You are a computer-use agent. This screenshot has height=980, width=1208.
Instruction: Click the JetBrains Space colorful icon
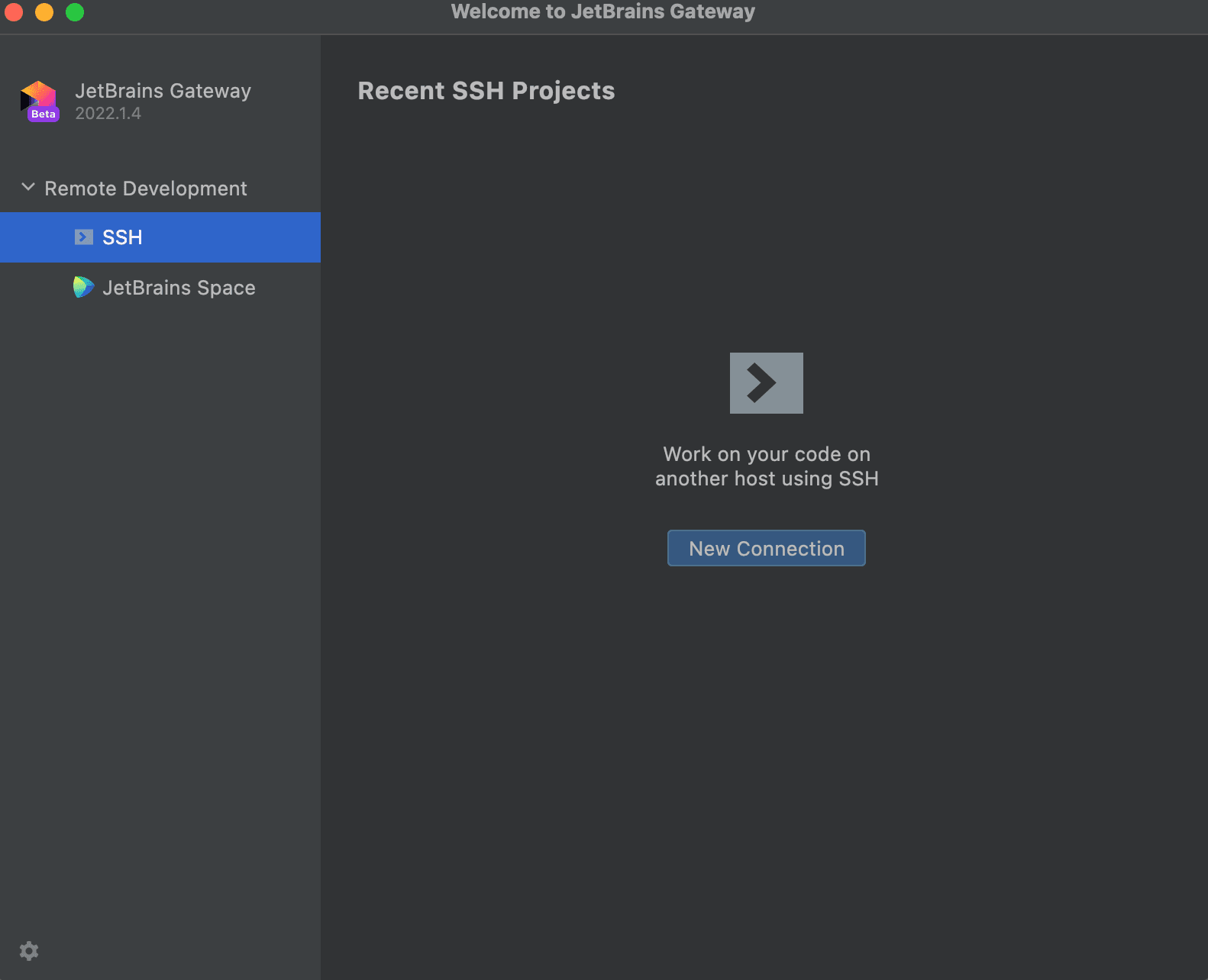(x=83, y=287)
